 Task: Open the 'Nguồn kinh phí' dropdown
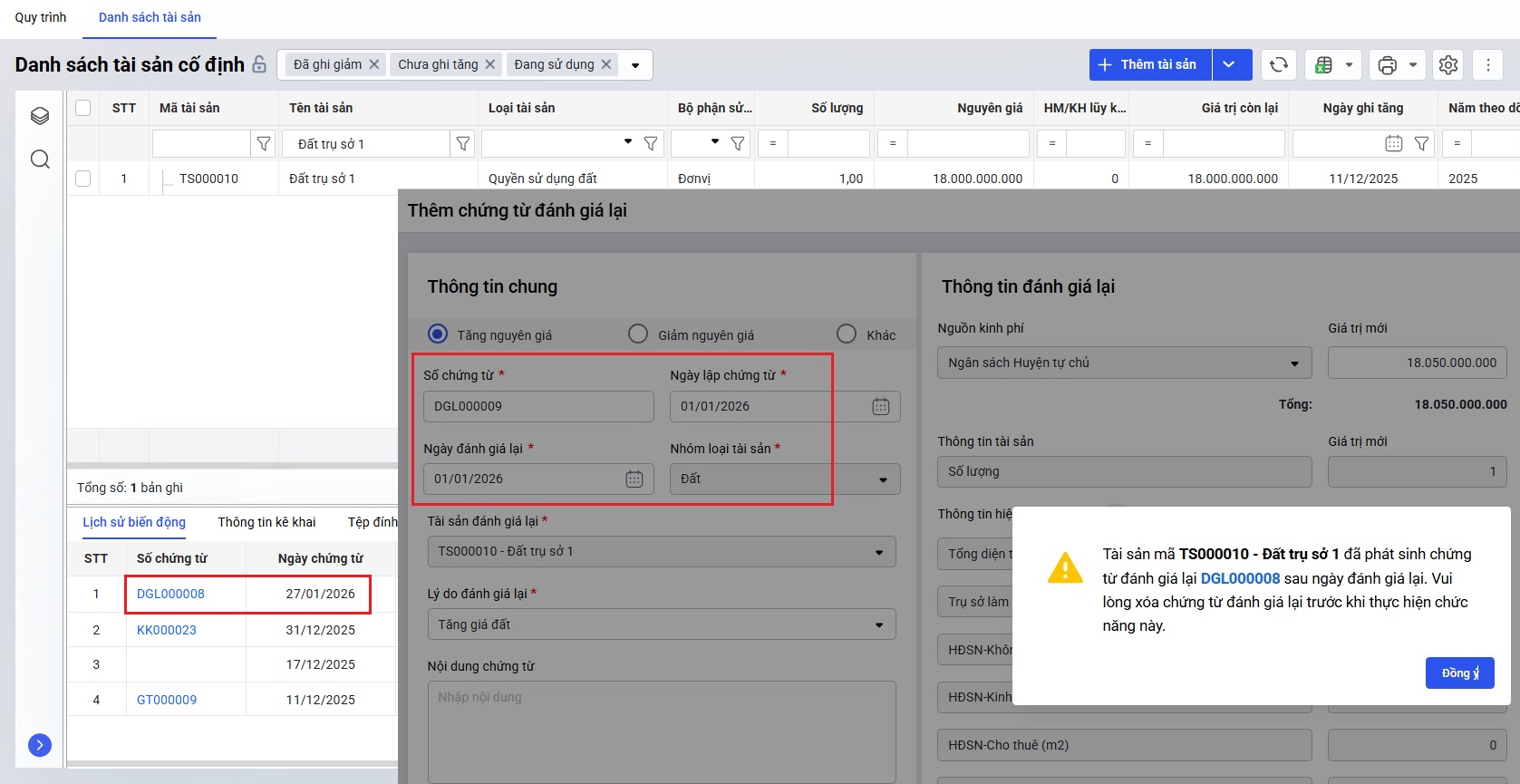click(x=1293, y=363)
